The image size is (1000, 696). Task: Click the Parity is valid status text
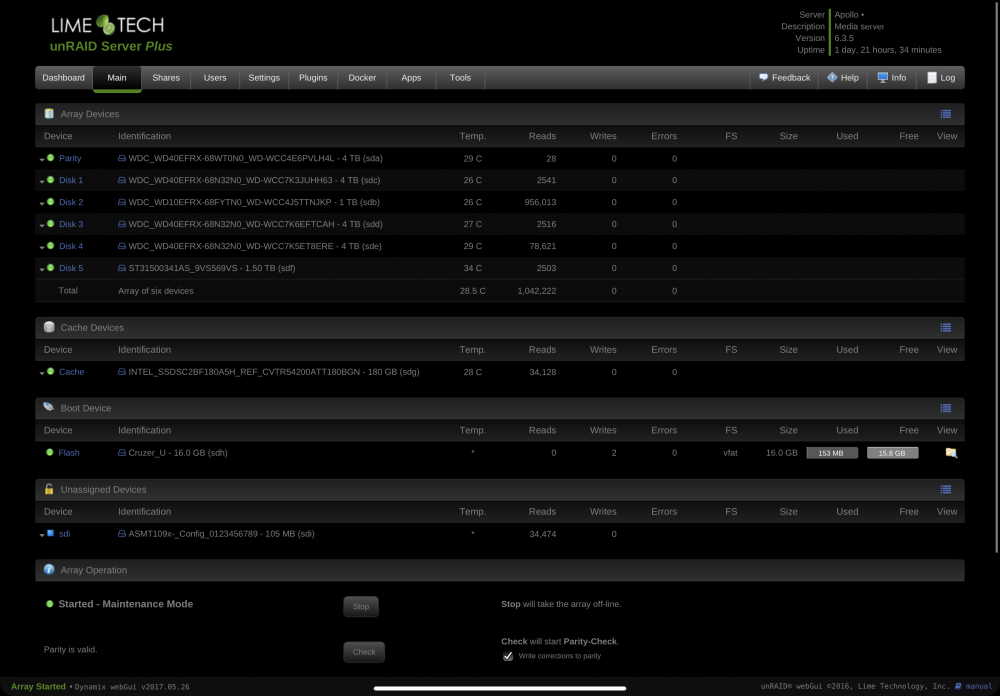[x=71, y=649]
